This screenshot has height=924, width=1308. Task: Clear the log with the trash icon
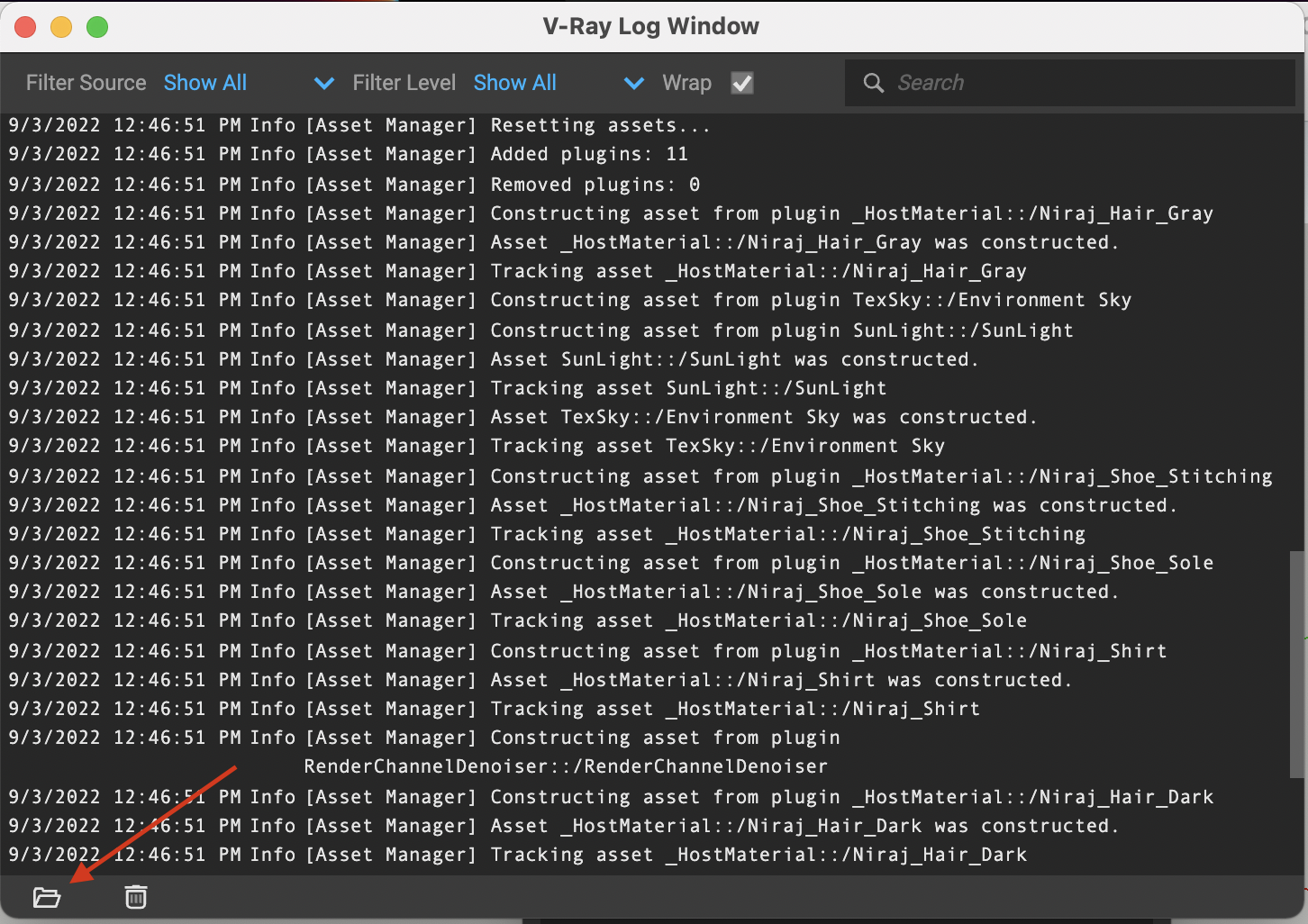(136, 897)
